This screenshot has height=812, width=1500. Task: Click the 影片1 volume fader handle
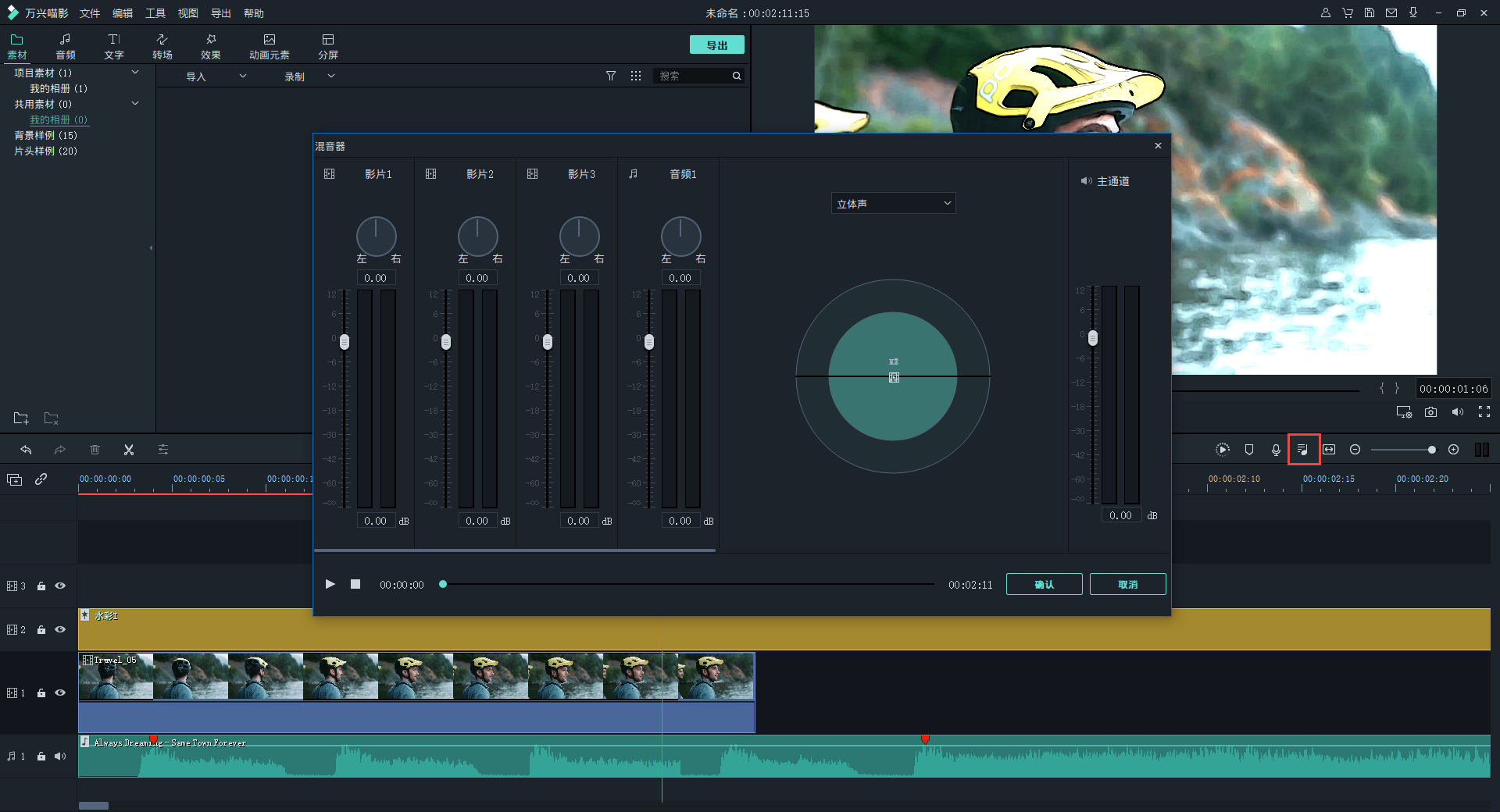pos(345,342)
